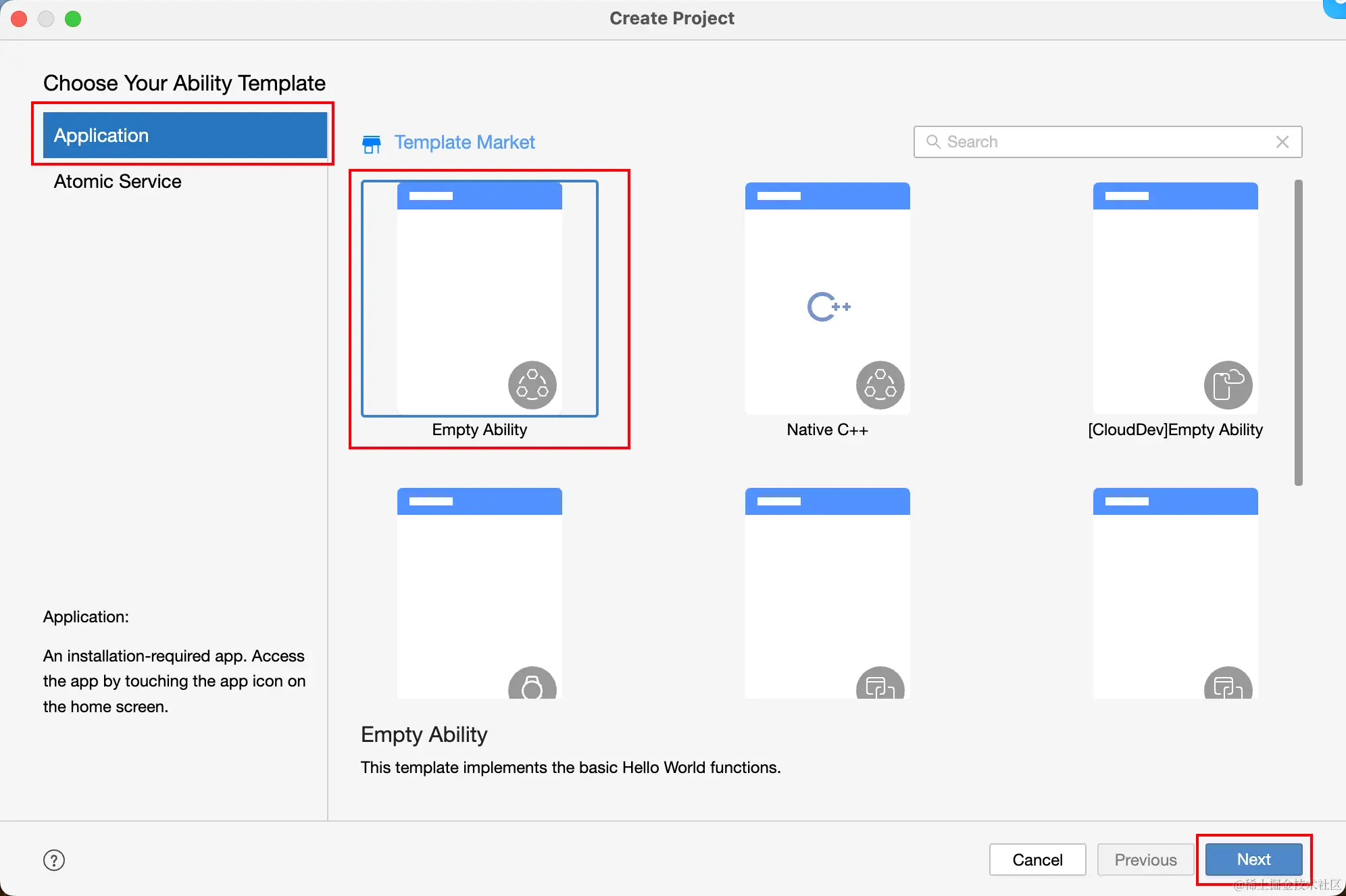Open the Template Market link
The height and width of the screenshot is (896, 1346).
tap(464, 142)
